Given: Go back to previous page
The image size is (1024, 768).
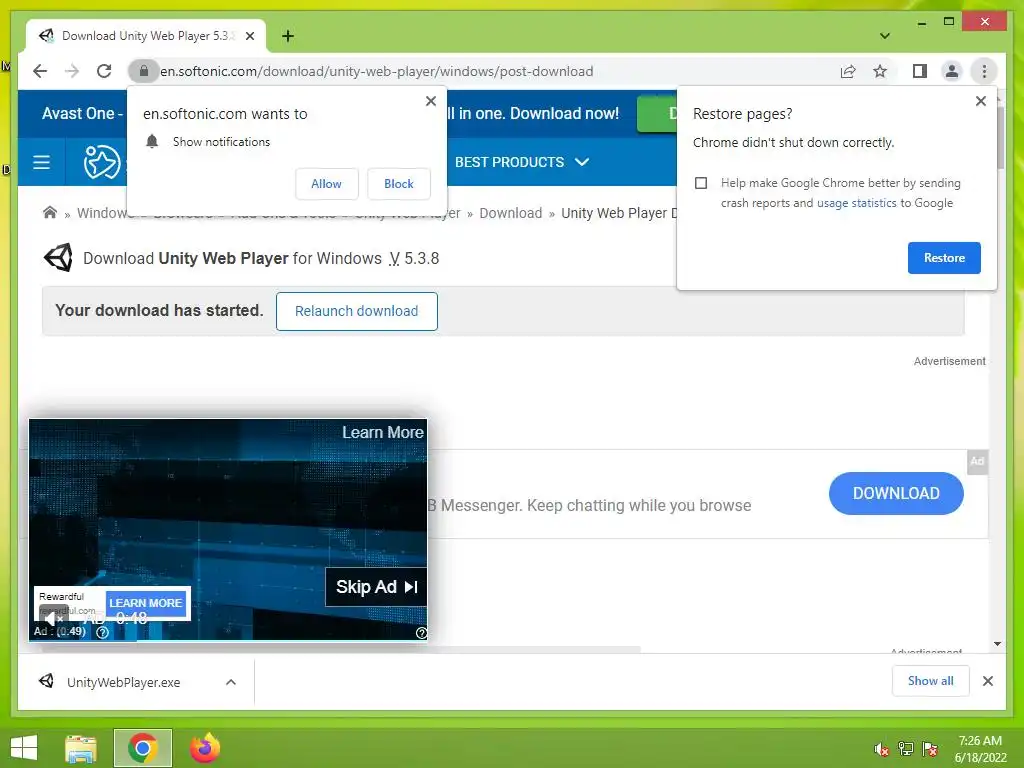Looking at the screenshot, I should click(40, 71).
